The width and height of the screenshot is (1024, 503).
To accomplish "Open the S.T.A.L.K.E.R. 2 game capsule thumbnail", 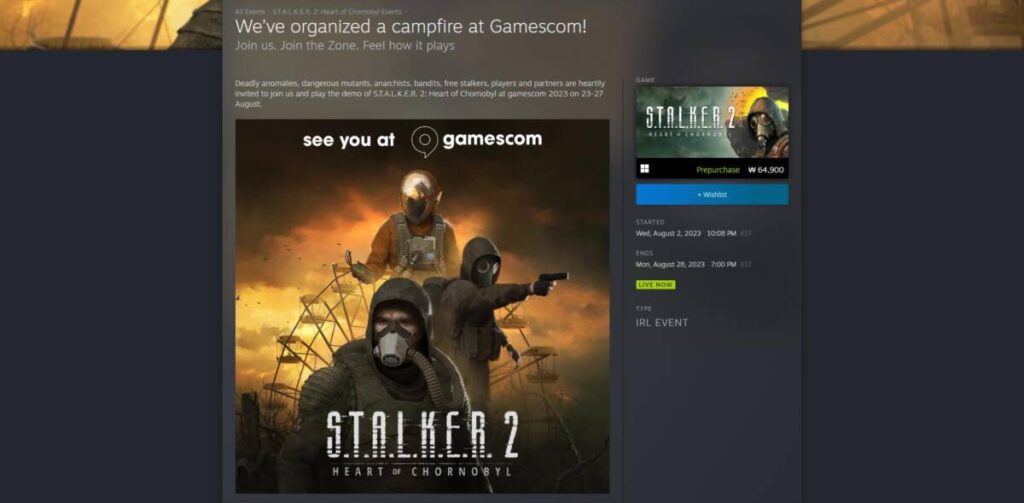I will [712, 122].
